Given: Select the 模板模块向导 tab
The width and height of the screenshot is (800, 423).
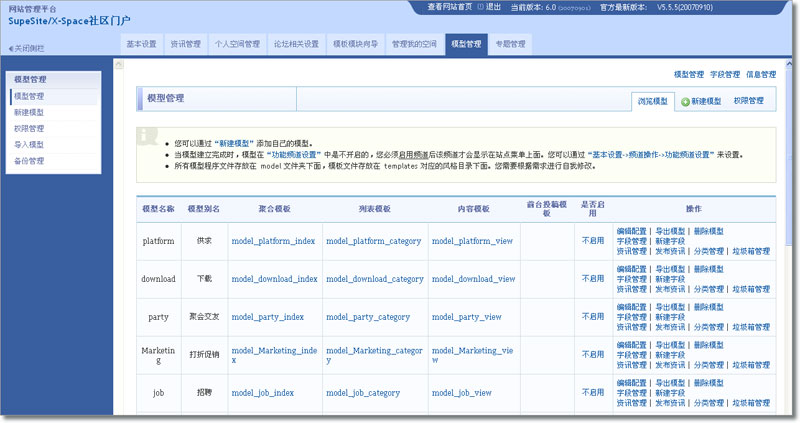Looking at the screenshot, I should (355, 44).
